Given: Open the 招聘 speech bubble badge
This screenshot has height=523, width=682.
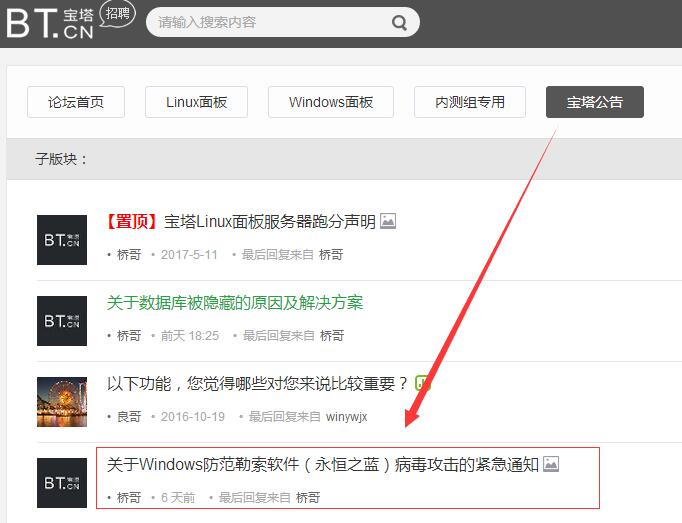Looking at the screenshot, I should (x=117, y=14).
